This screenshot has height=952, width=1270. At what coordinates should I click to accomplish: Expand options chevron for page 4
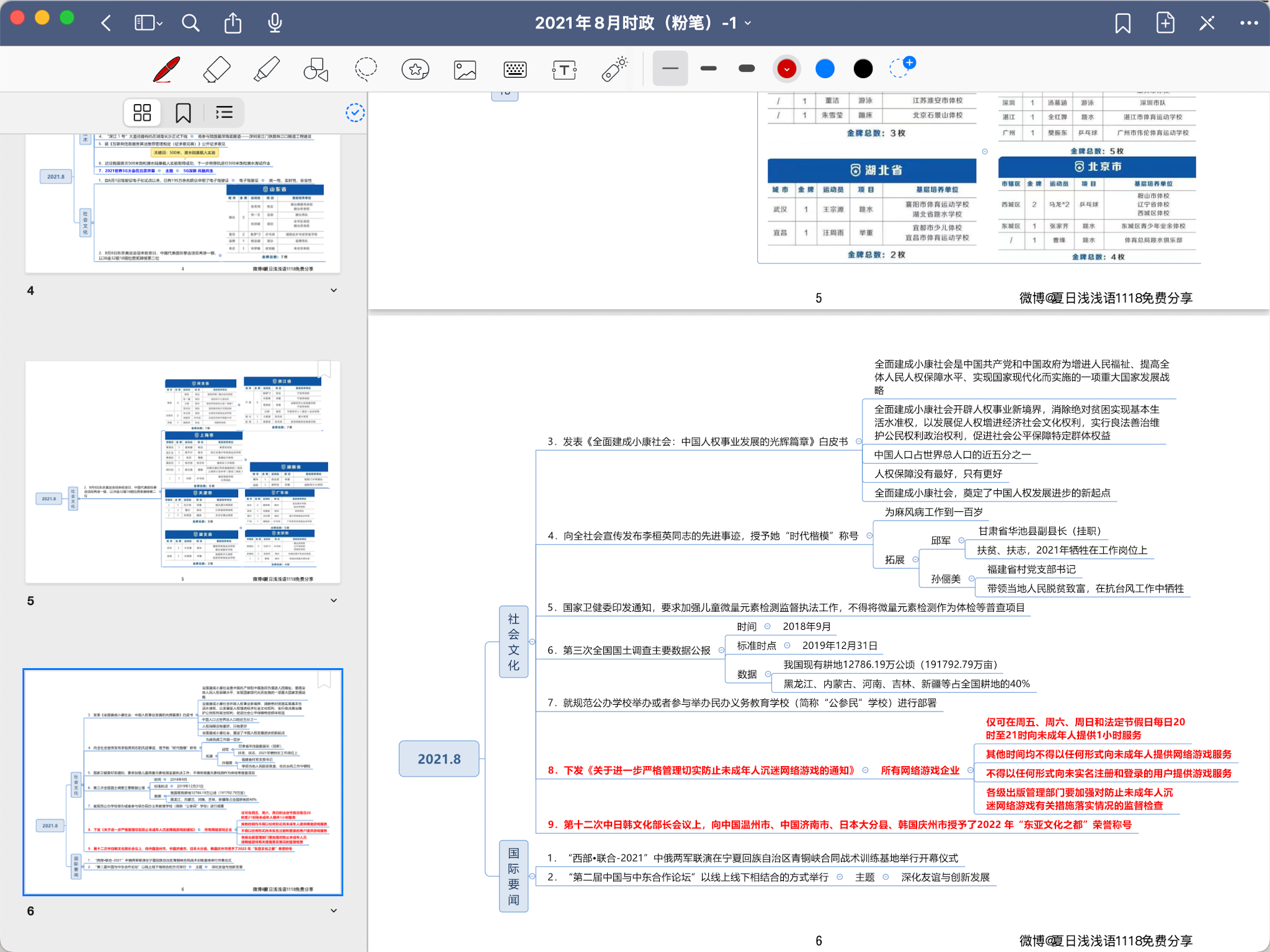click(x=334, y=290)
